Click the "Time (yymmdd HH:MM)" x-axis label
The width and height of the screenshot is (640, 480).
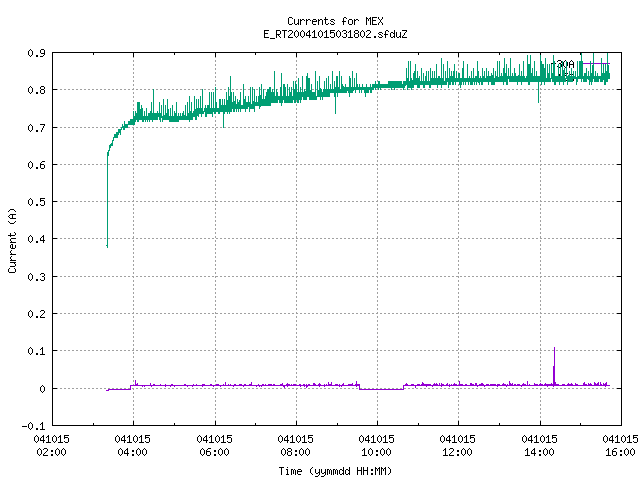coord(335,471)
